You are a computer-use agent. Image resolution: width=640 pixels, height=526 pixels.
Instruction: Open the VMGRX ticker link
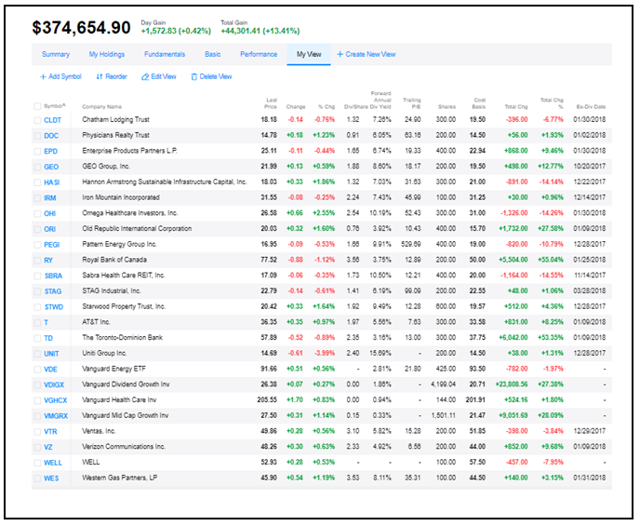(56, 416)
